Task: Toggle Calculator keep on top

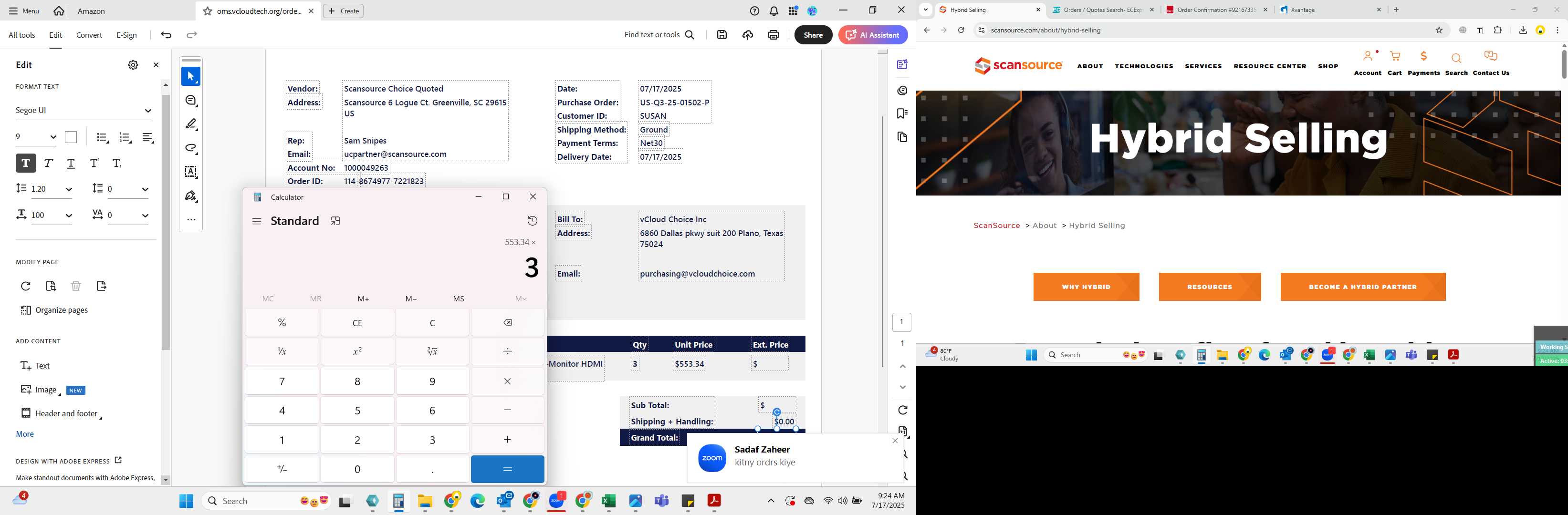Action: pos(335,221)
